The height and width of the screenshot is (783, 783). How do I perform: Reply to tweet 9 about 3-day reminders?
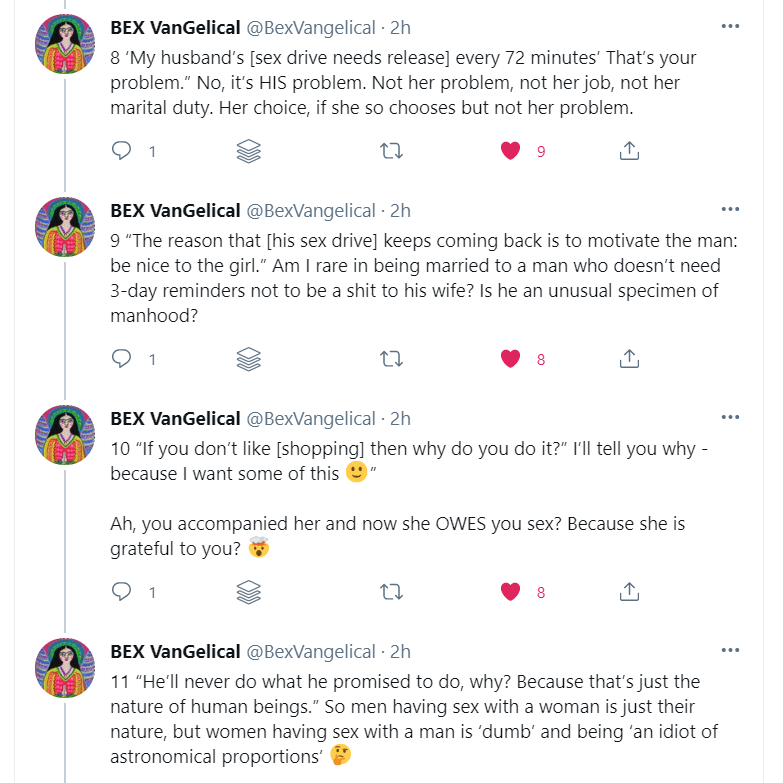[x=122, y=358]
